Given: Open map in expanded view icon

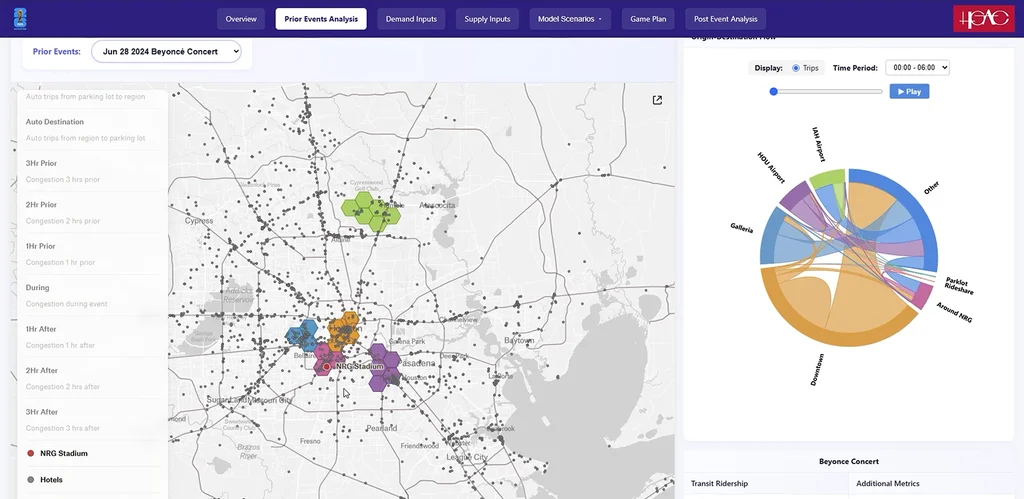Looking at the screenshot, I should pyautogui.click(x=658, y=100).
